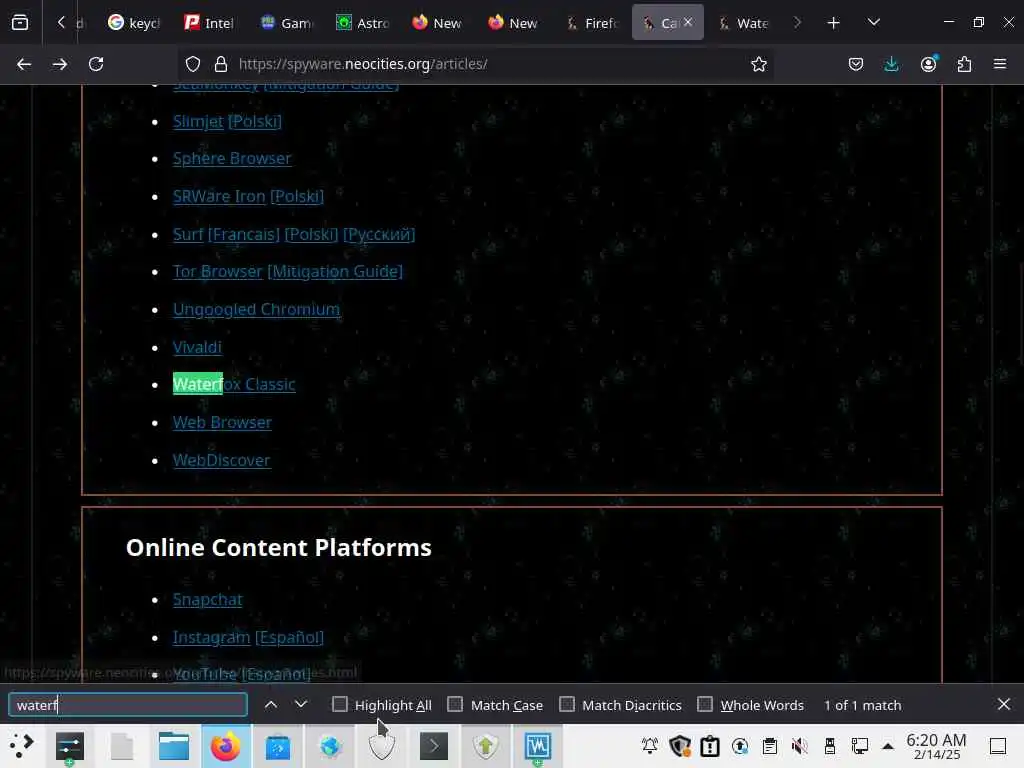Open clock showing 6:20 AM
Screen dimensions: 1024x768
(x=936, y=746)
